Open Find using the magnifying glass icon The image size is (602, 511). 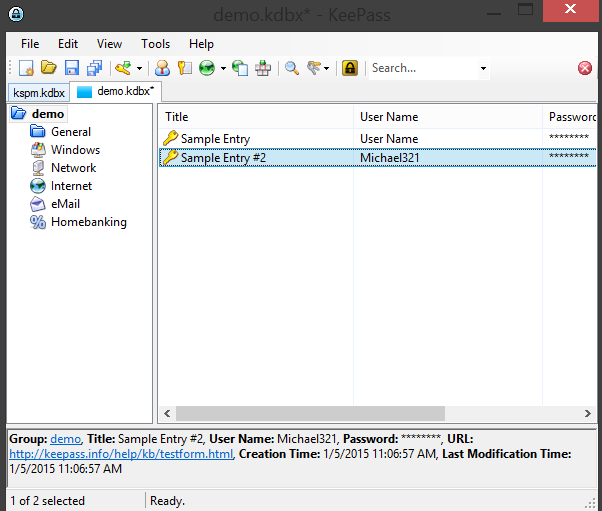click(292, 68)
